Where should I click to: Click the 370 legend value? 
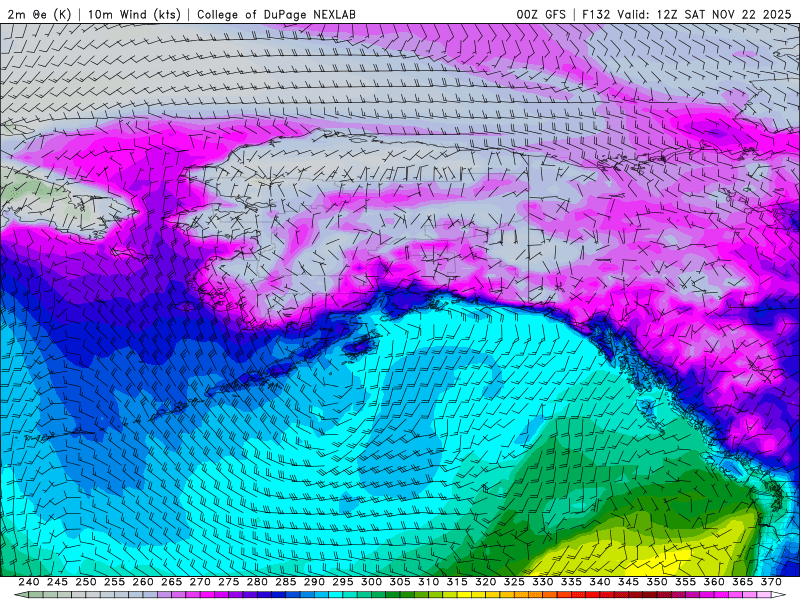pos(771,582)
